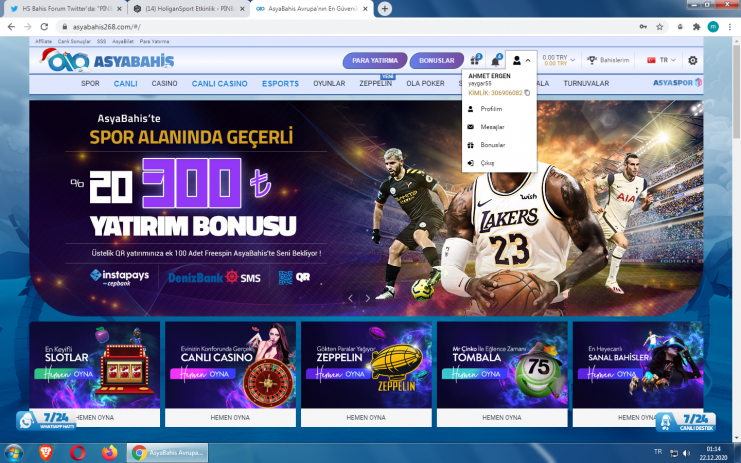The width and height of the screenshot is (741, 463).
Task: Switch to the SPOR navigation tab
Action: tap(90, 83)
